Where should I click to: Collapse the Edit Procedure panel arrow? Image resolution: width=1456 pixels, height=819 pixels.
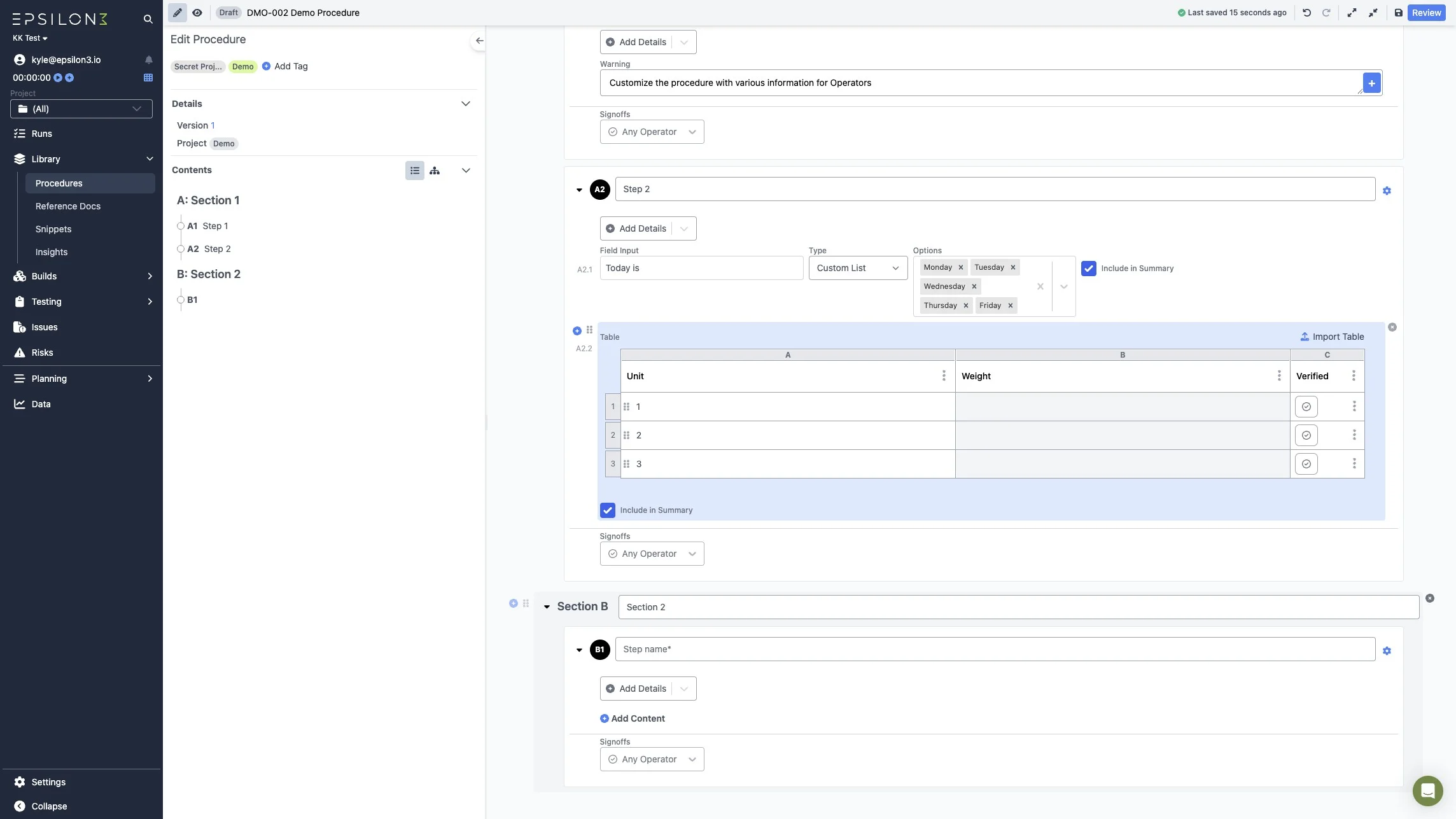click(479, 41)
